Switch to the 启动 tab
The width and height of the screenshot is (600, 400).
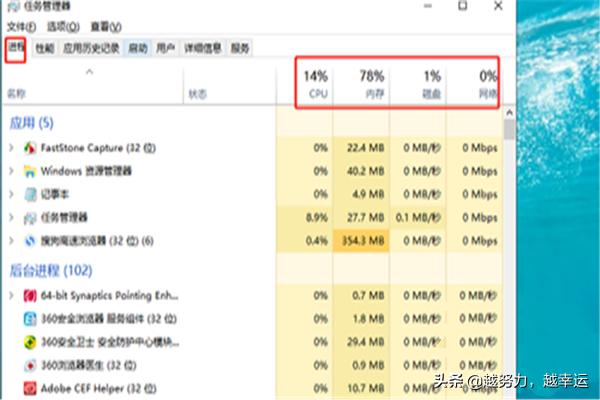(138, 48)
